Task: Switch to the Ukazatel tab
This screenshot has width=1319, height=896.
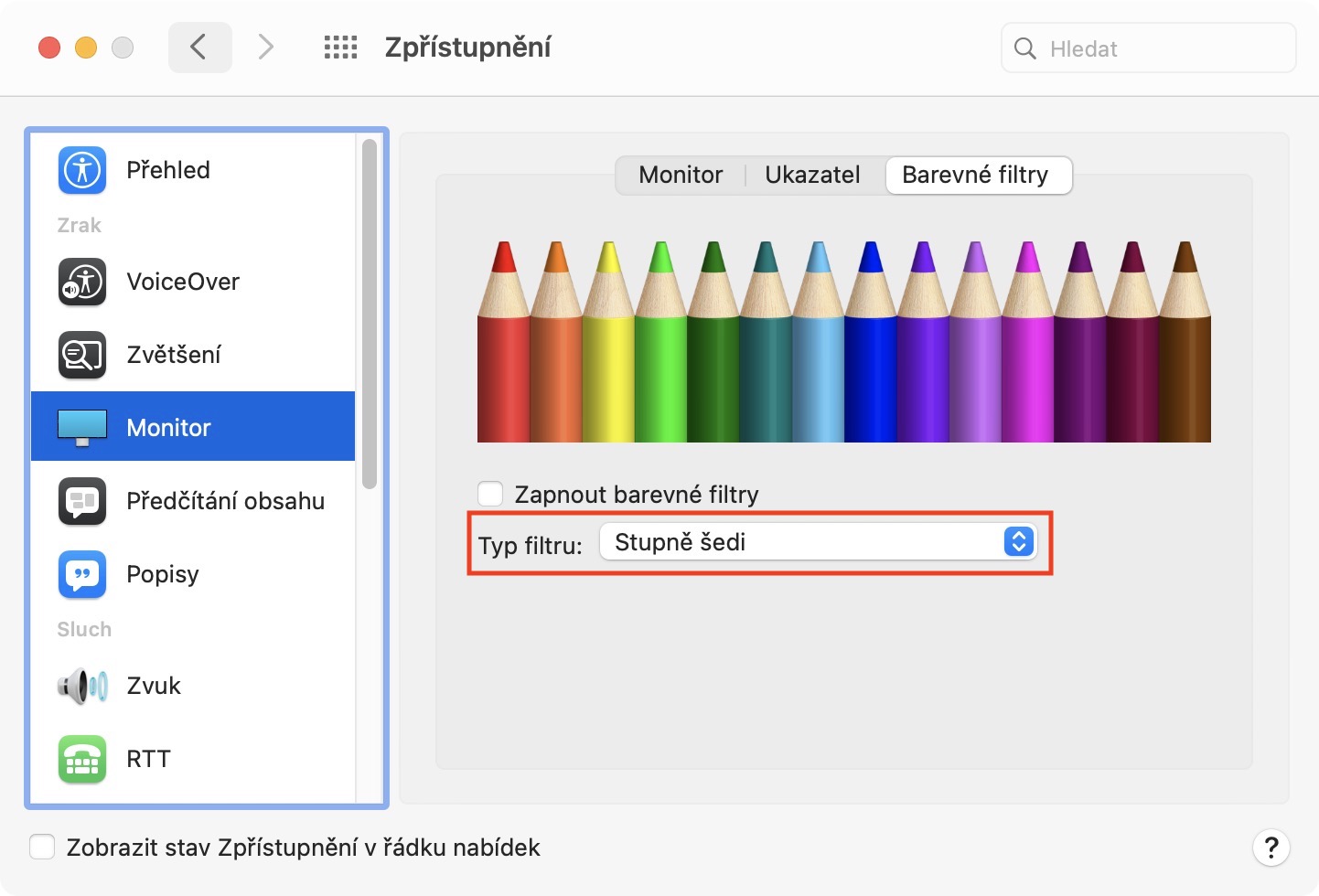Action: tap(812, 175)
